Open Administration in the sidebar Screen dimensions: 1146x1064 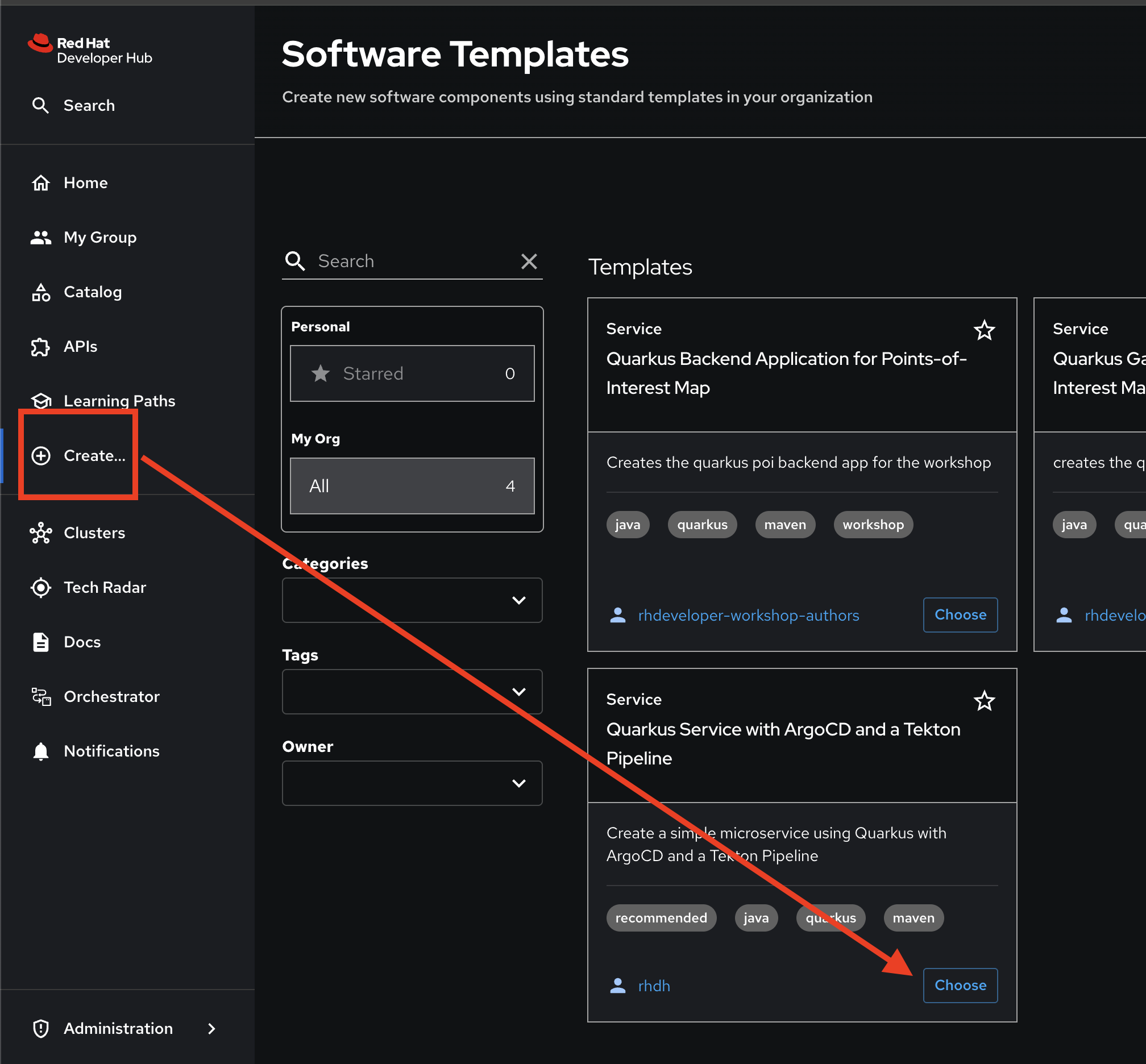[x=118, y=1028]
